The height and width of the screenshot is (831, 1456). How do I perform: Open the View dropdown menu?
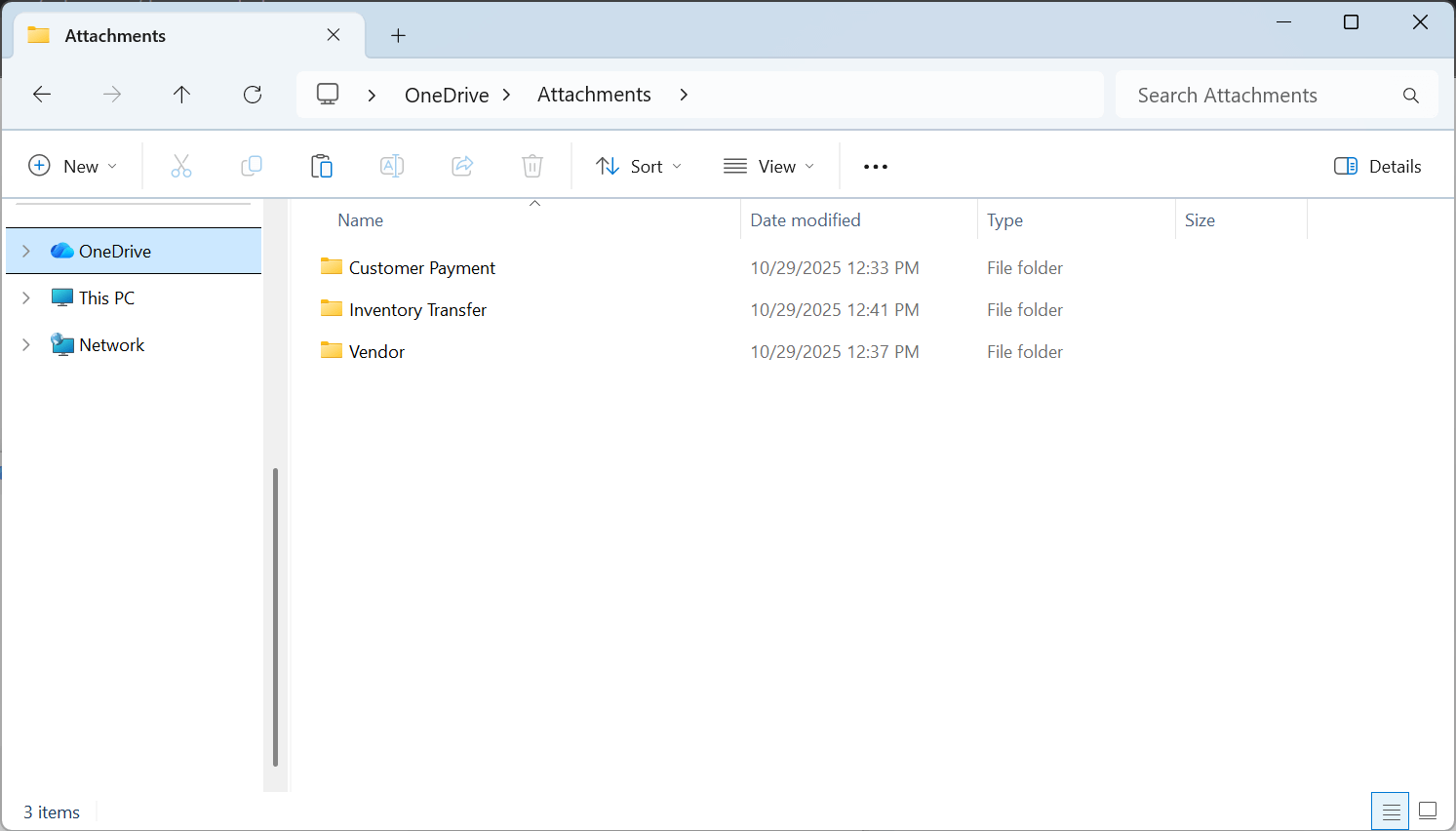click(768, 166)
